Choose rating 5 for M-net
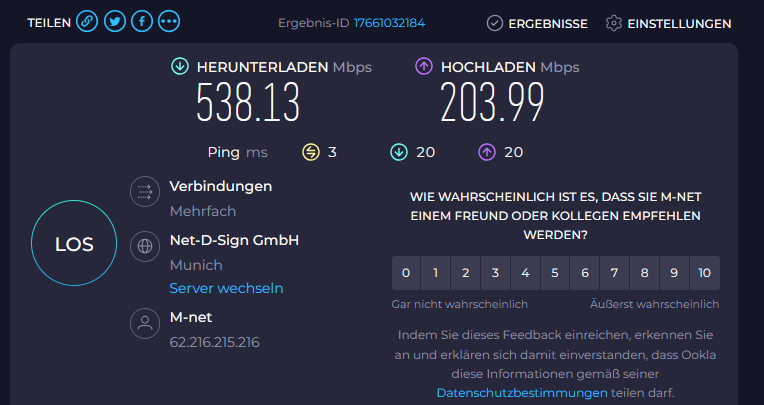This screenshot has width=764, height=405. [554, 273]
